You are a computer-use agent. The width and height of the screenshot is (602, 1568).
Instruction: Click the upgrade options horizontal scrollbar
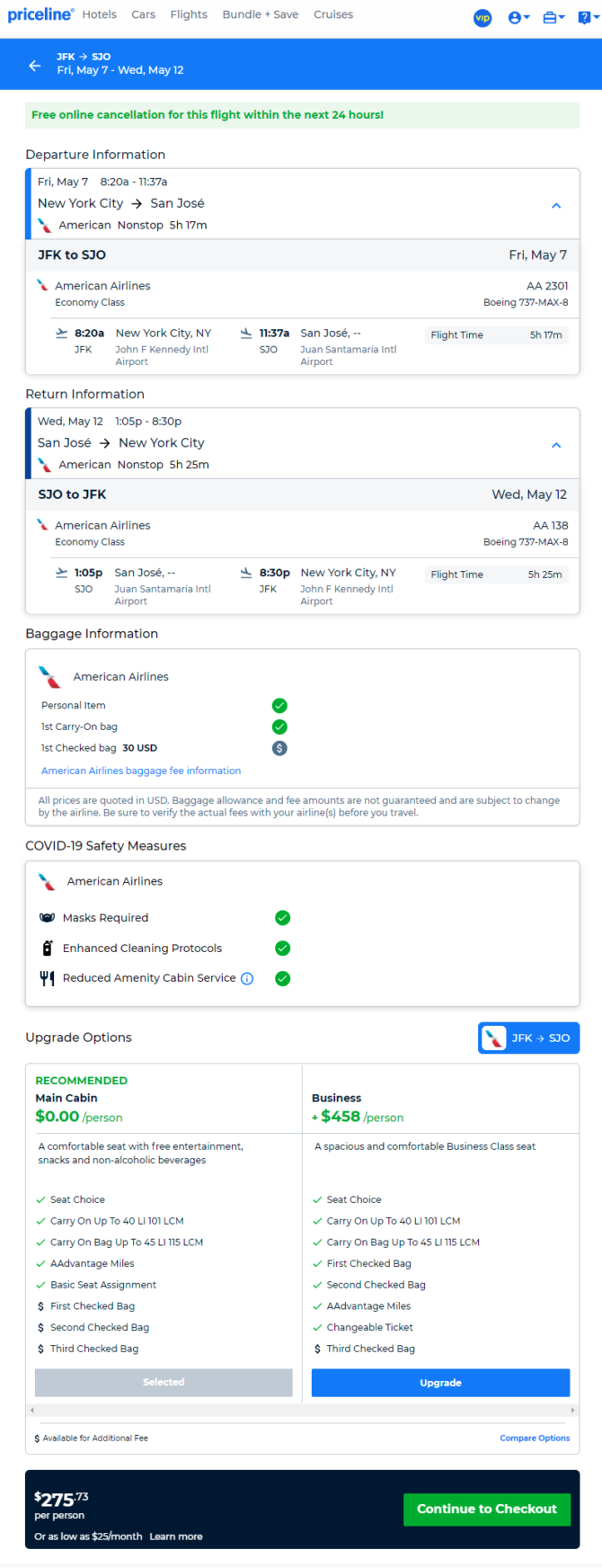click(303, 1411)
